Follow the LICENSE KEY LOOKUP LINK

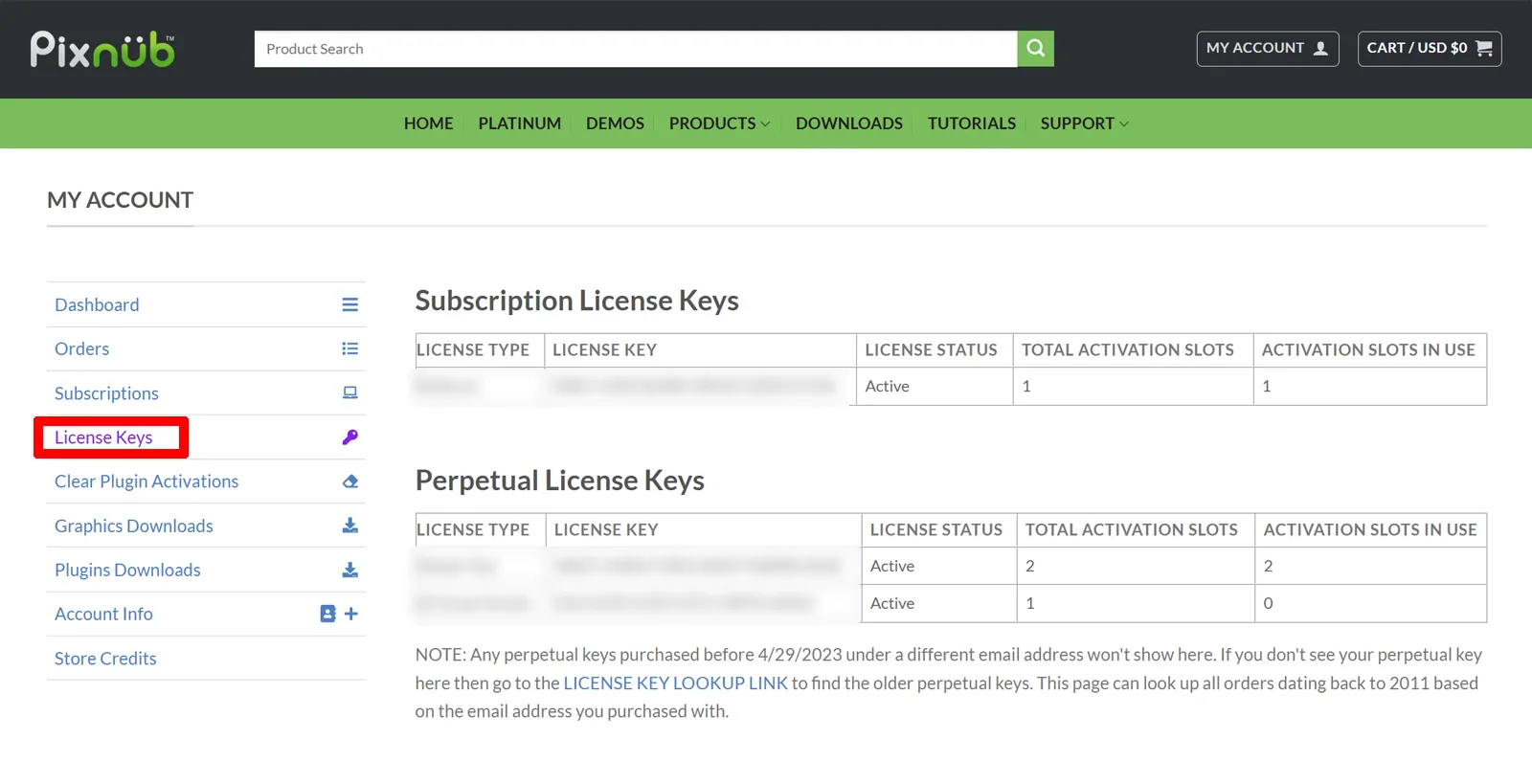[x=675, y=683]
